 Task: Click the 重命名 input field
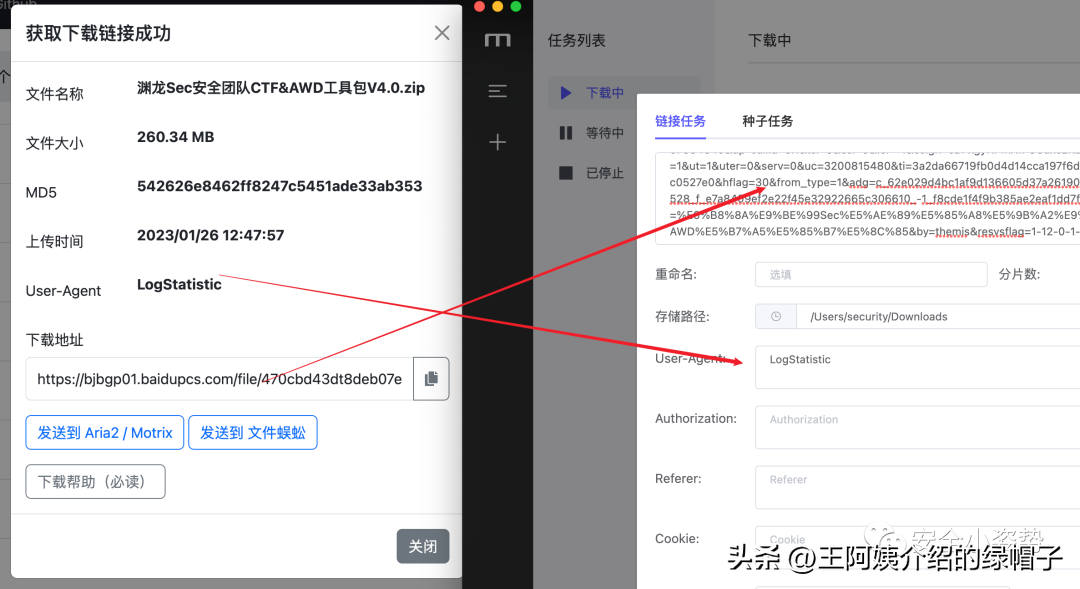pyautogui.click(x=871, y=274)
